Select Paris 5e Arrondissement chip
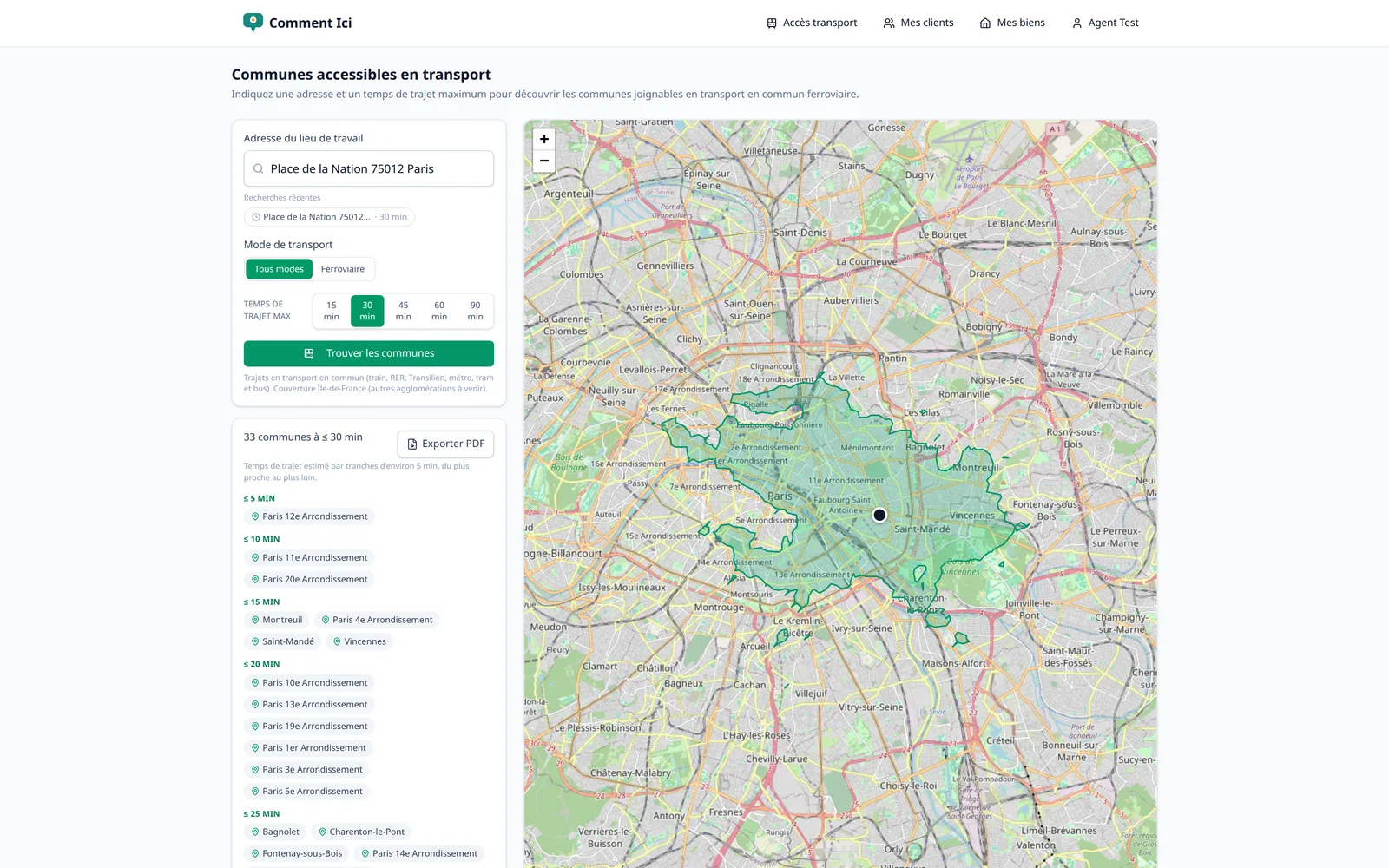1389x868 pixels. click(x=306, y=792)
